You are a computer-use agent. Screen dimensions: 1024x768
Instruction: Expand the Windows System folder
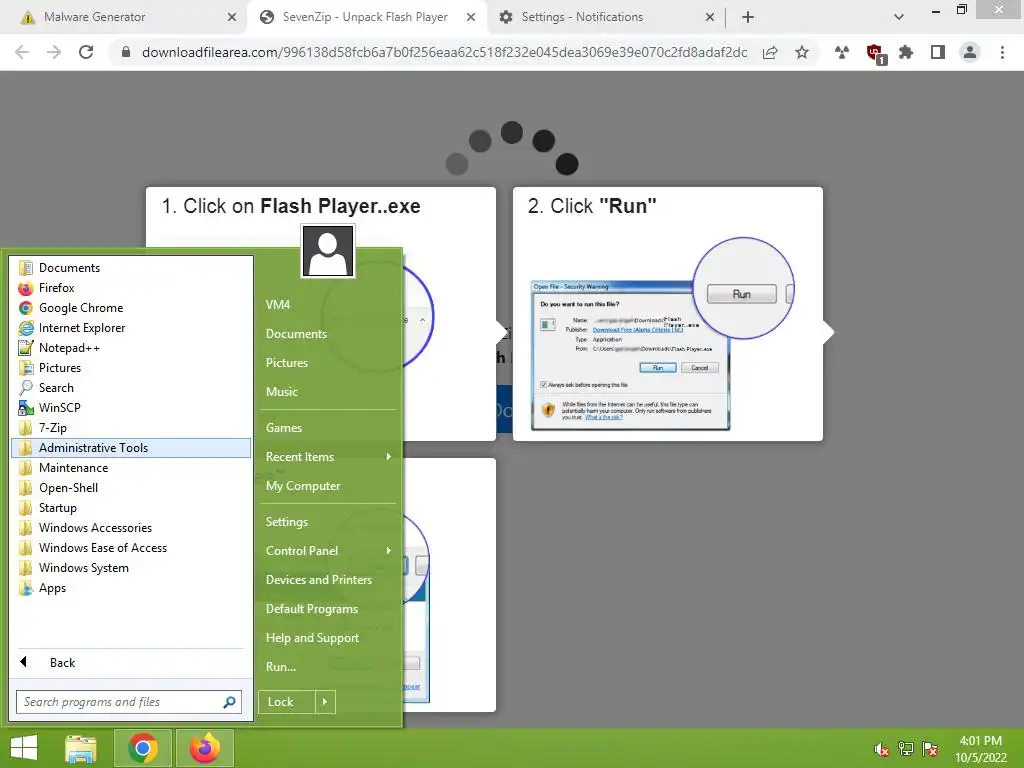coord(131,568)
